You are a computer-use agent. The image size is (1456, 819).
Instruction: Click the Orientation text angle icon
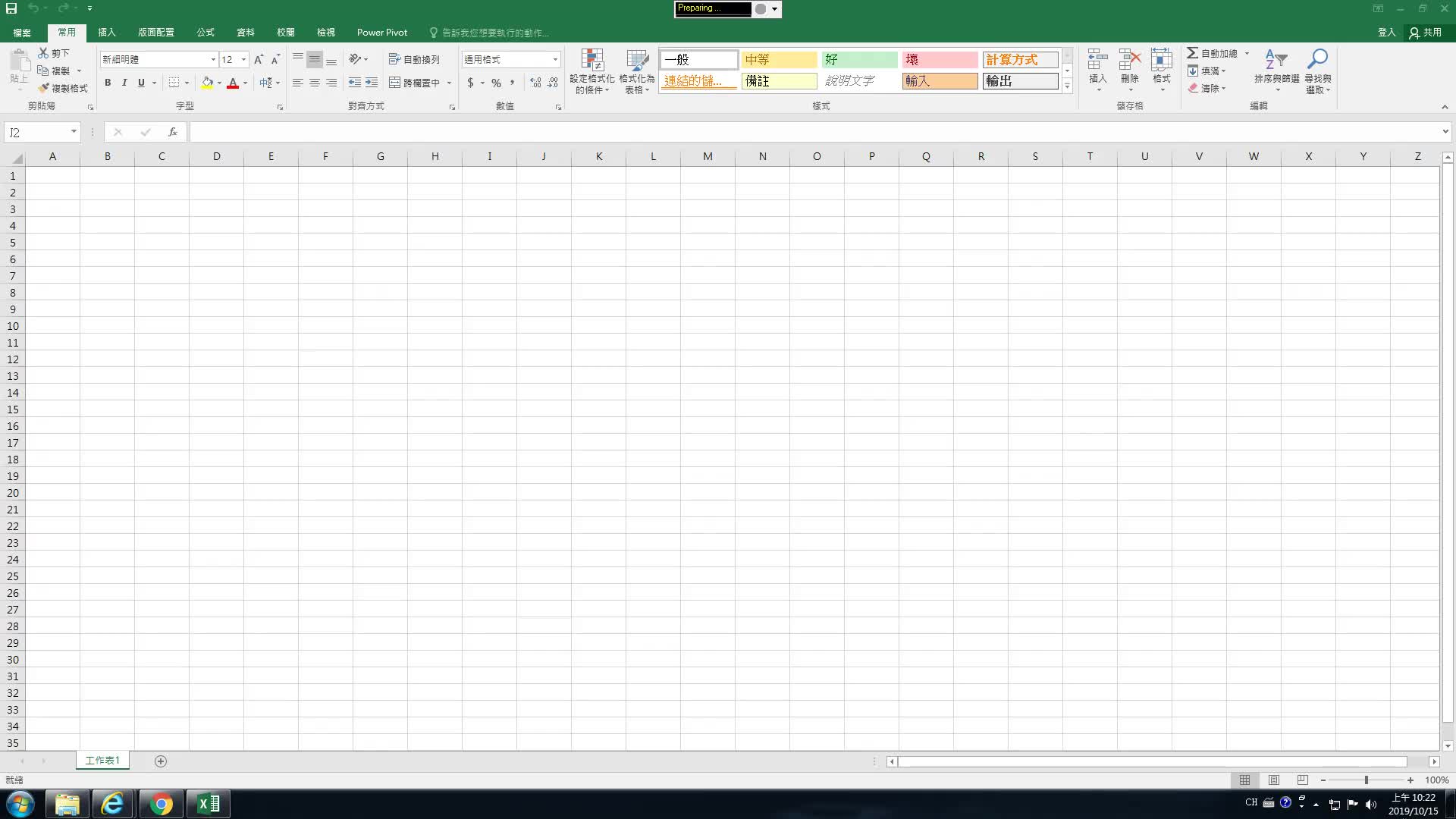[355, 59]
